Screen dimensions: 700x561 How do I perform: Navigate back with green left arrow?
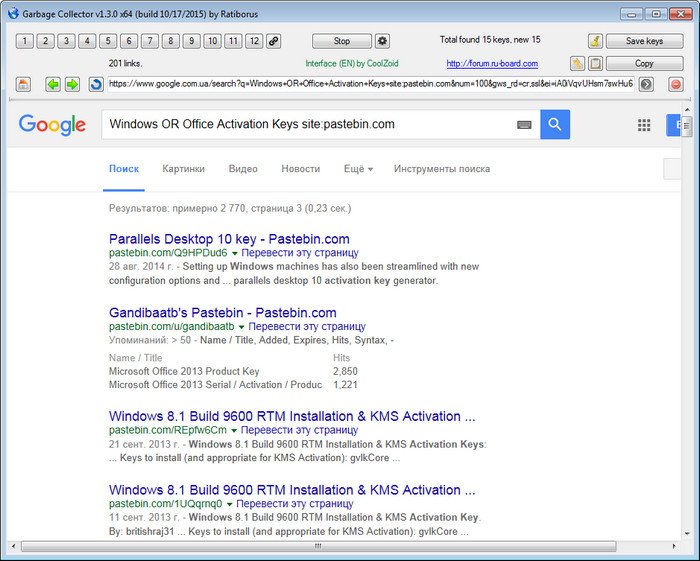tap(53, 84)
